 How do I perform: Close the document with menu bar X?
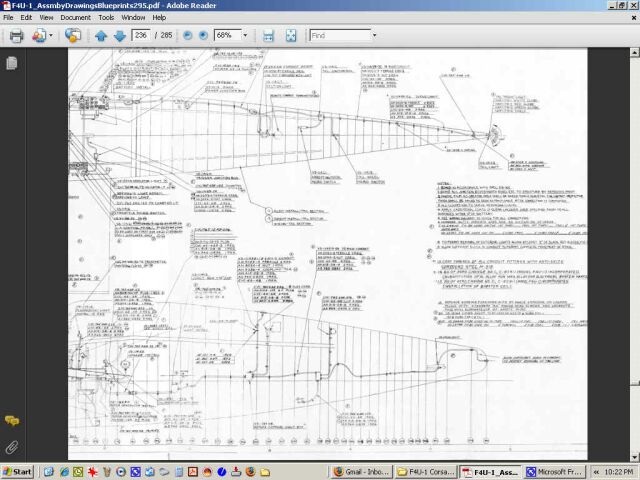tap(634, 18)
